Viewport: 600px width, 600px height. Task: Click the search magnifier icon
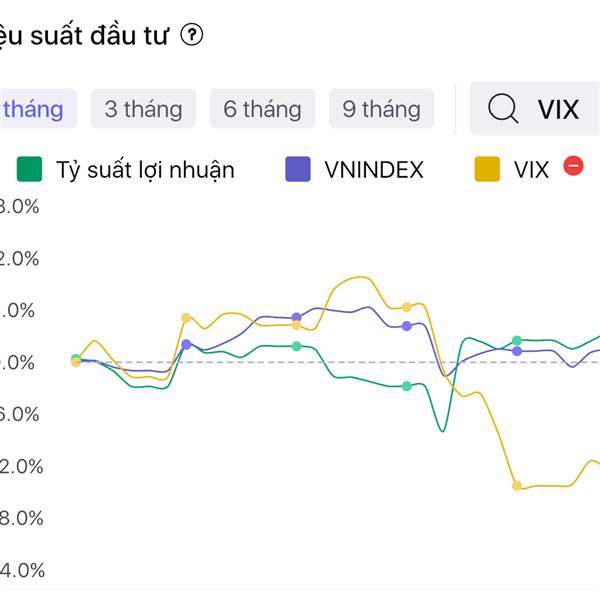click(x=503, y=108)
